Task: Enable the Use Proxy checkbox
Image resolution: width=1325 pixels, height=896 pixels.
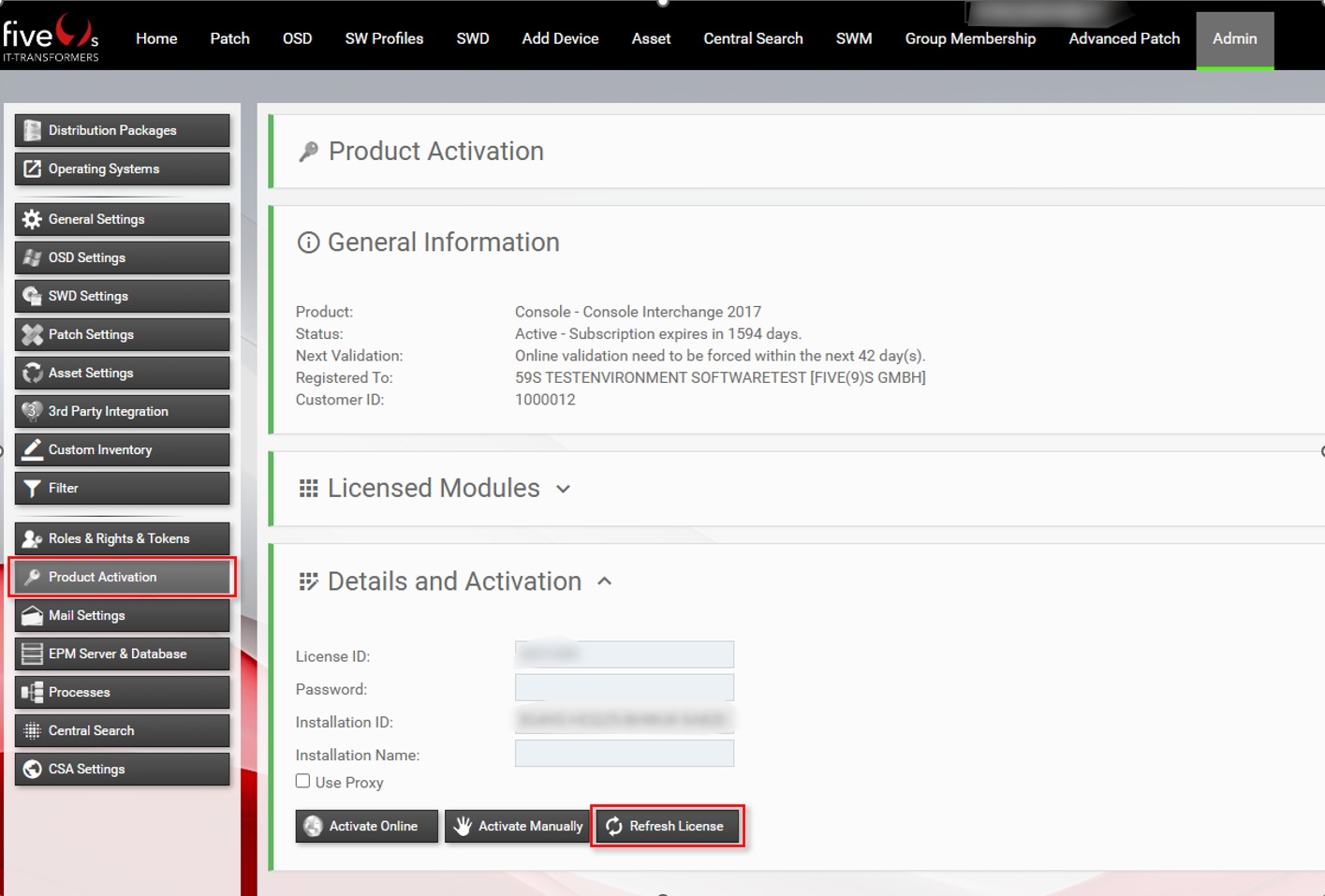Action: coord(302,781)
